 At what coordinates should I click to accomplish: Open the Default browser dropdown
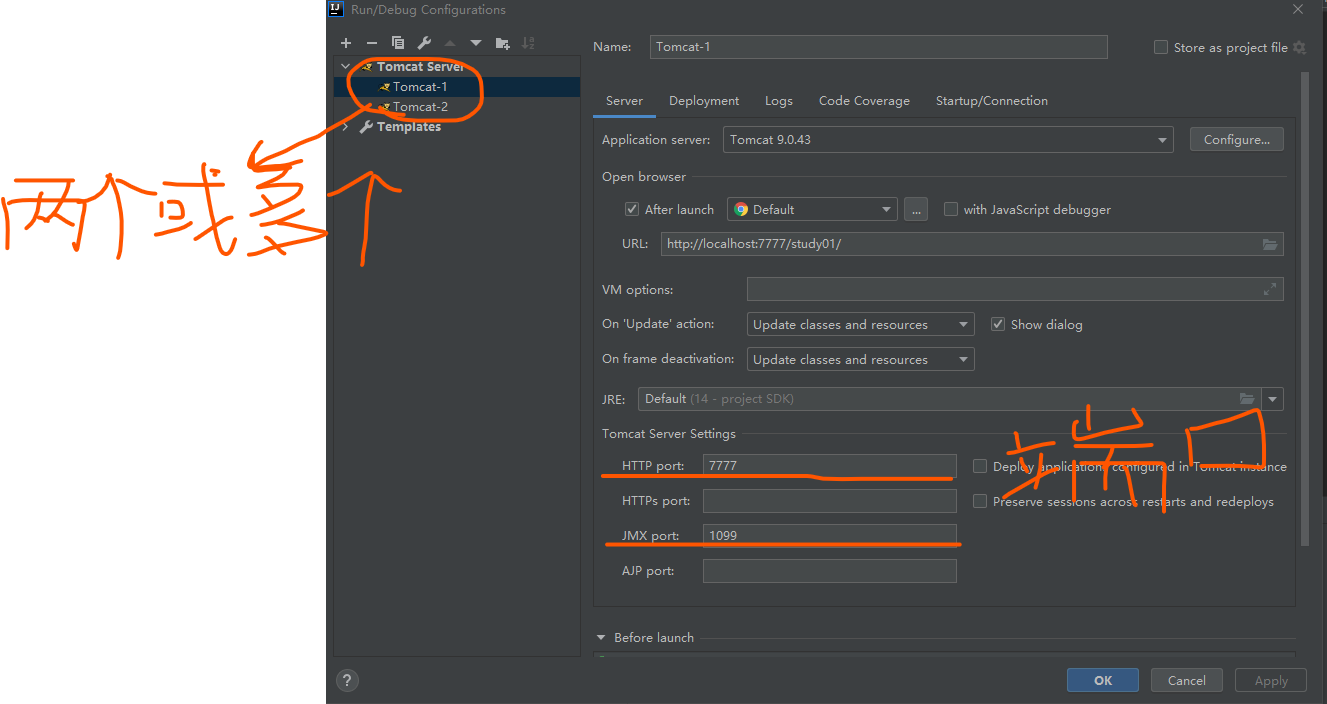tap(812, 209)
